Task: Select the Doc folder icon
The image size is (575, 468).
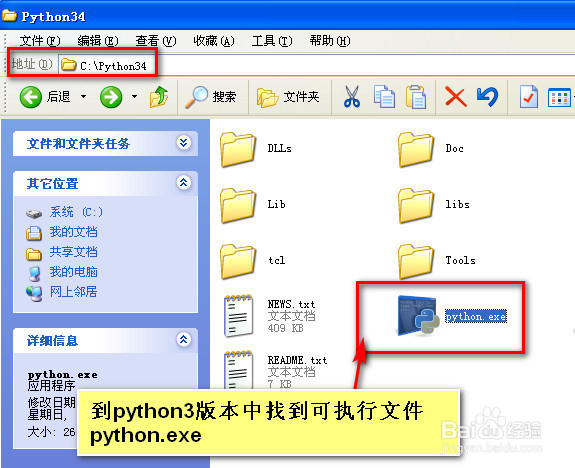Action: (x=416, y=149)
